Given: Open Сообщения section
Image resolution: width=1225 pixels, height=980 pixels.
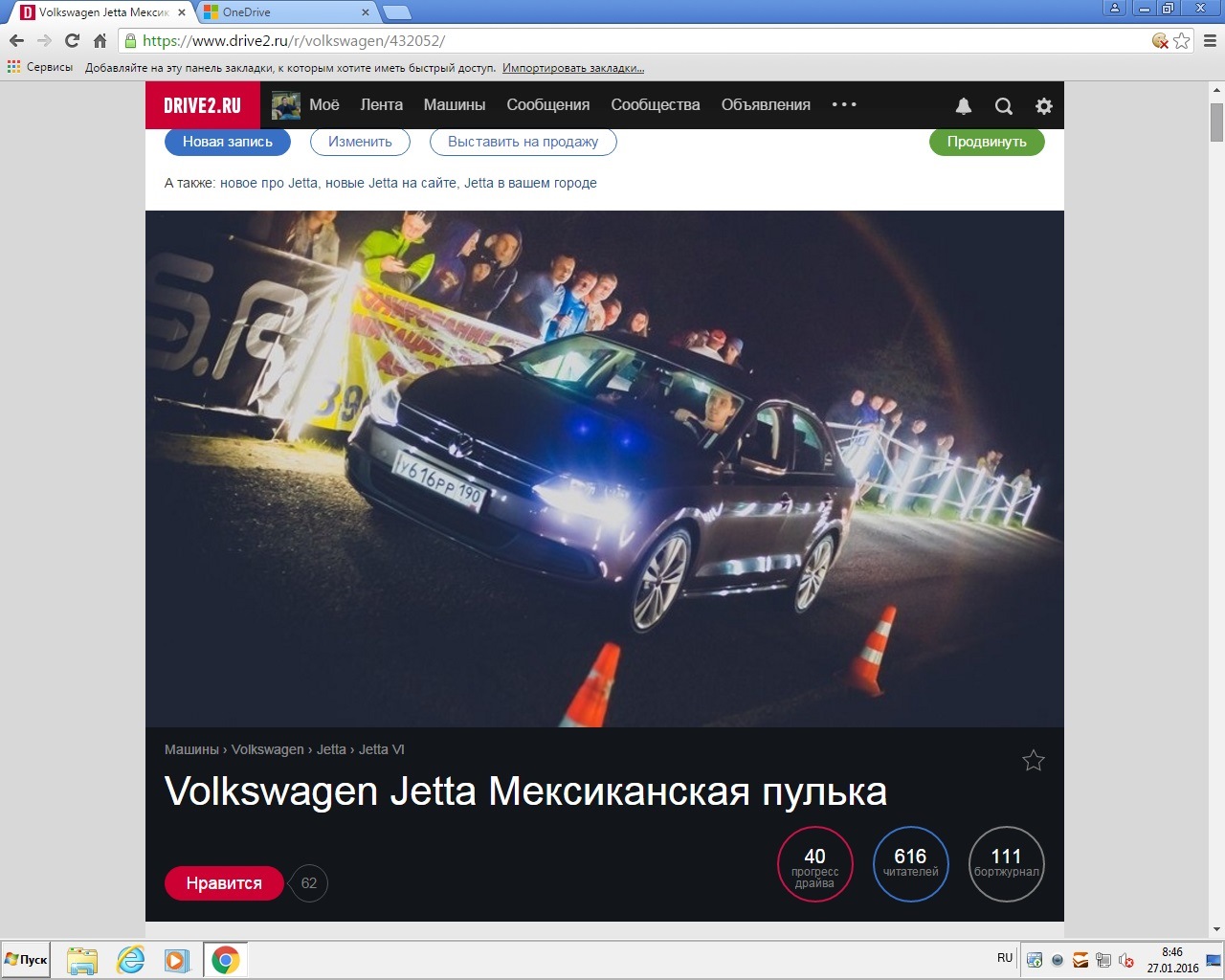Looking at the screenshot, I should pyautogui.click(x=548, y=105).
